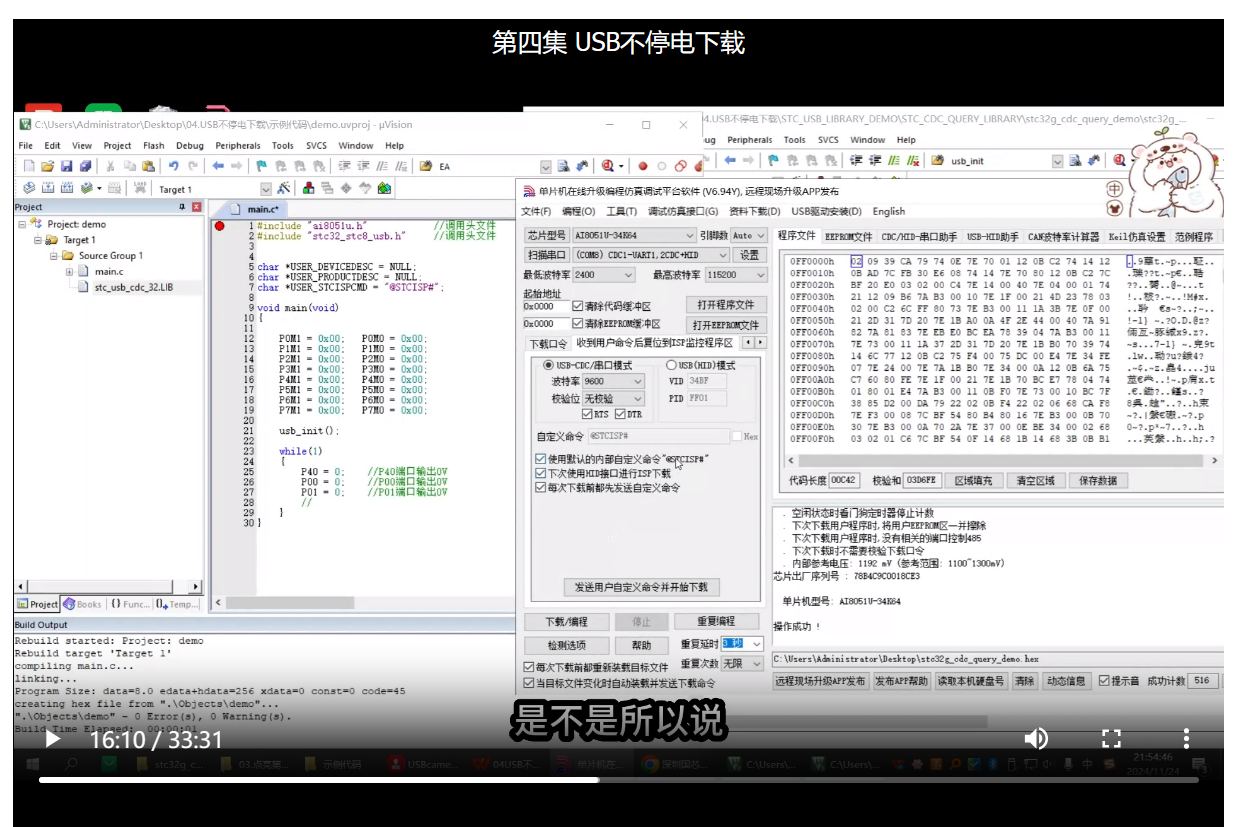Click Start/Stop Debug Session magnifier icon
Image resolution: width=1236 pixels, height=827 pixels.
[608, 166]
